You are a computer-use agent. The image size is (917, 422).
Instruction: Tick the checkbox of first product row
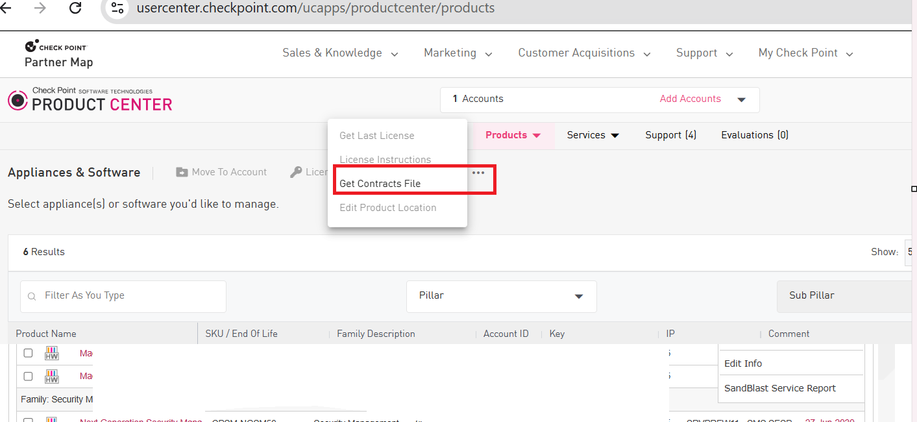tap(28, 353)
